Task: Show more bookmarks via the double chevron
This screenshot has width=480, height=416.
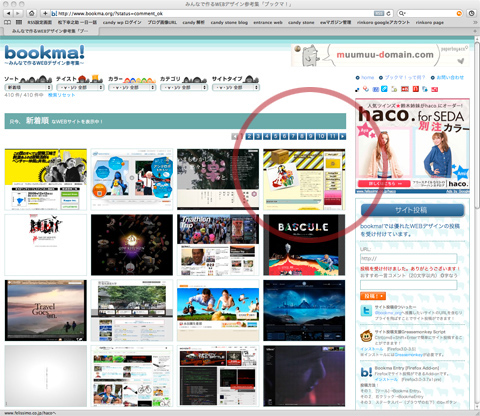Action: 475,22
